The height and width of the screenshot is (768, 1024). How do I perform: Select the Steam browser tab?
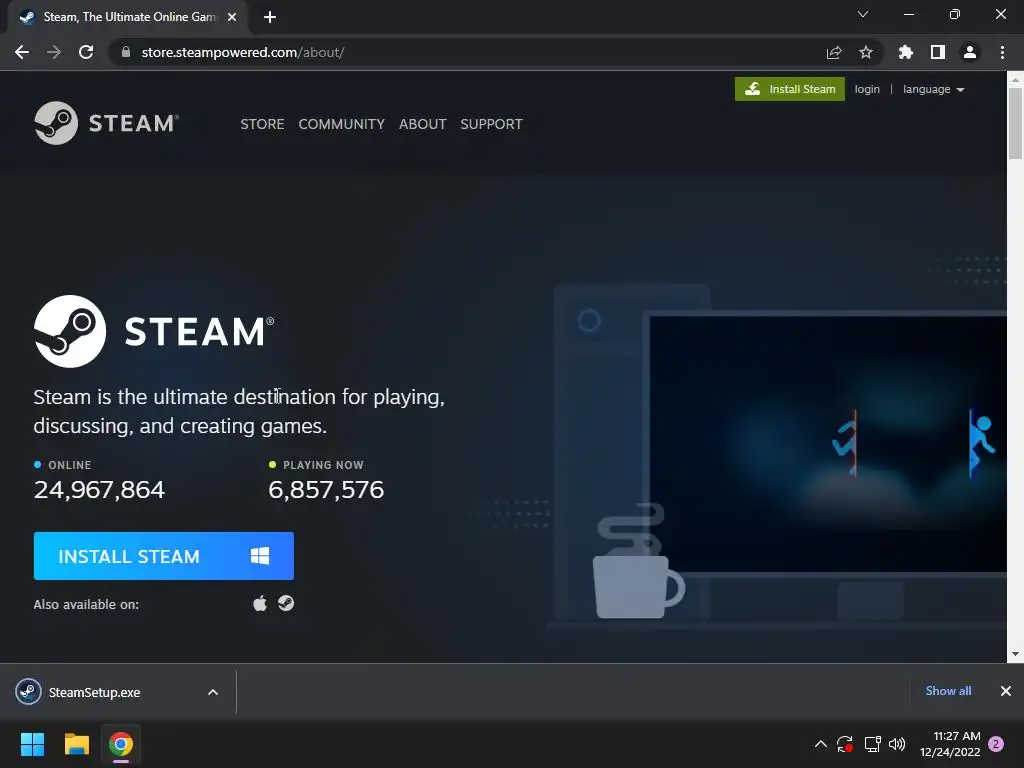(127, 17)
